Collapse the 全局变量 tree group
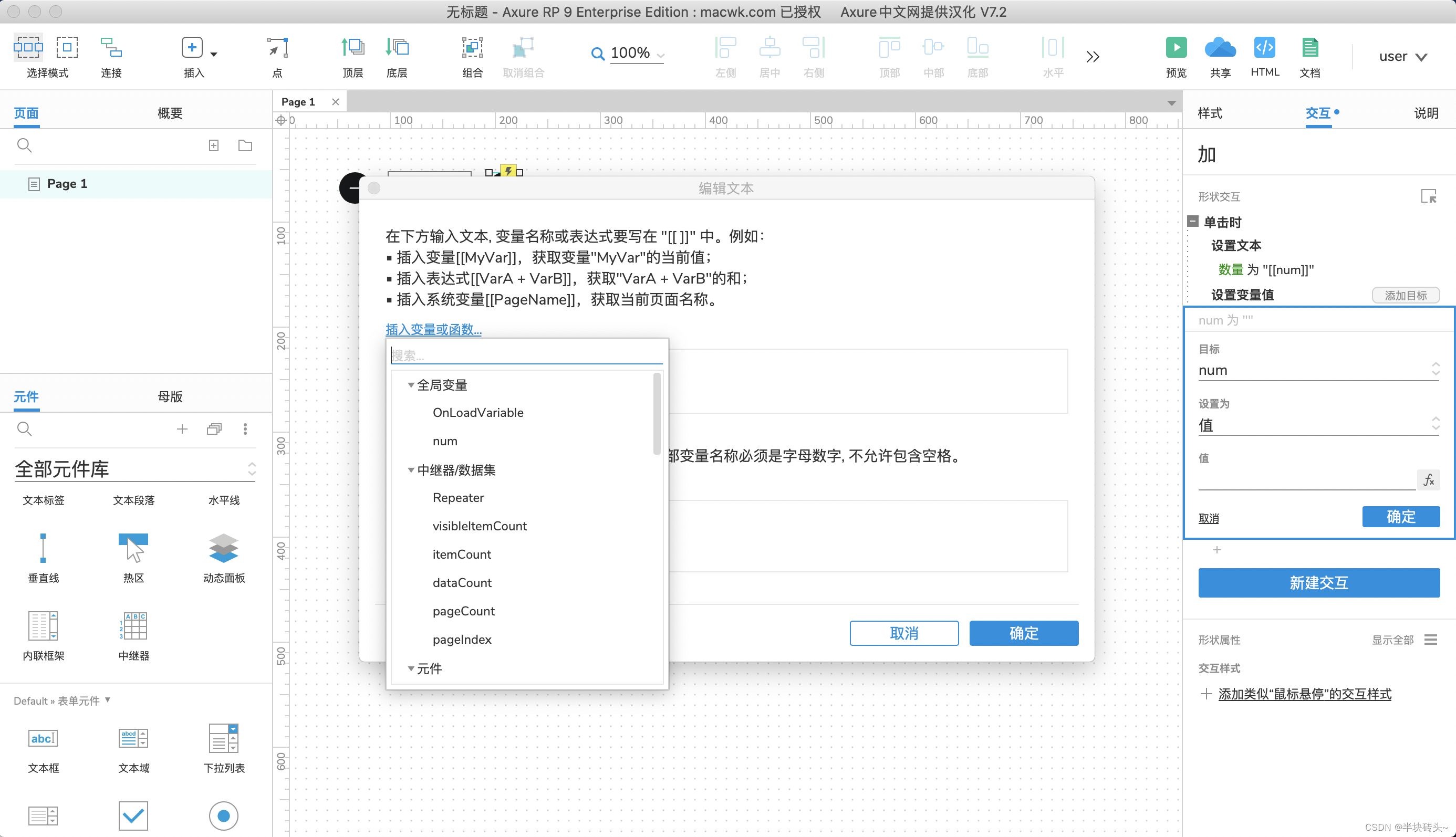This screenshot has height=837, width=1456. 411,385
